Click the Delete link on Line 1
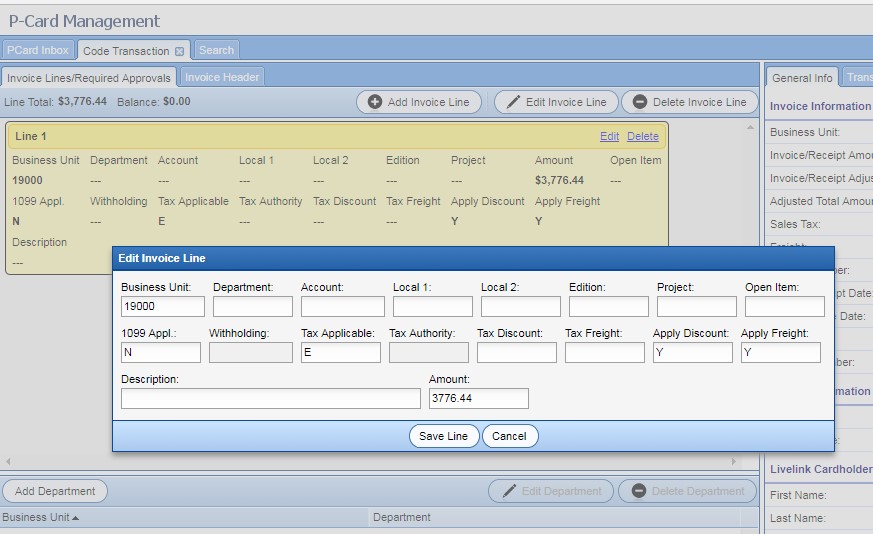This screenshot has width=873, height=534. (x=643, y=136)
